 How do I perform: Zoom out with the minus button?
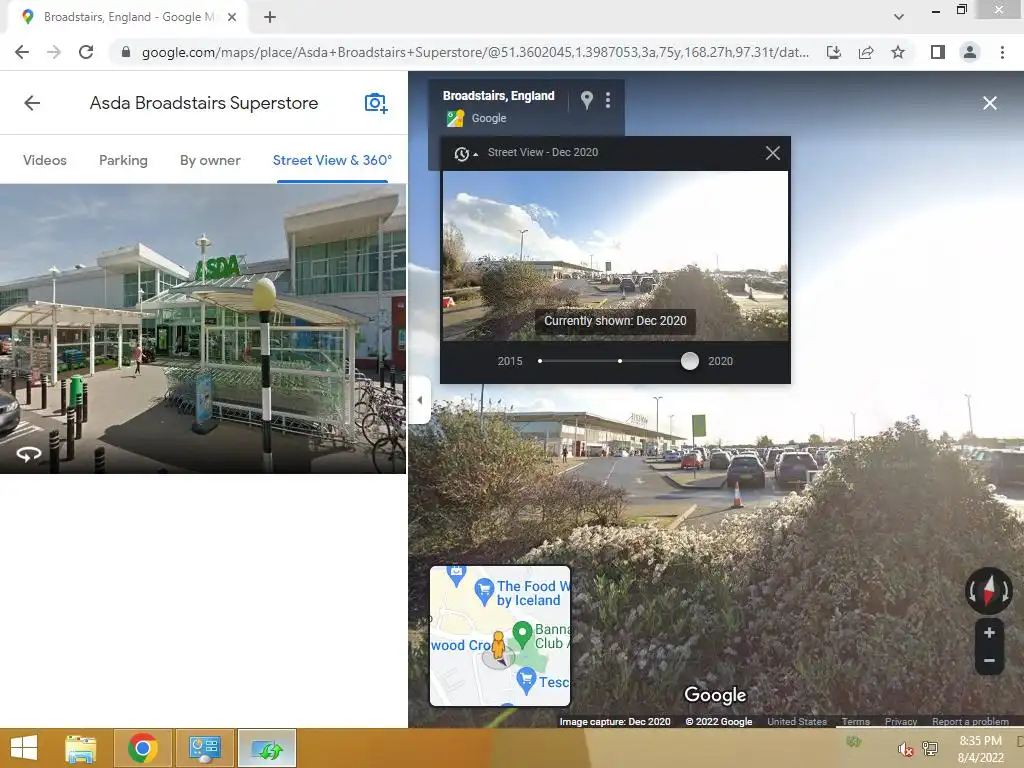tap(989, 660)
